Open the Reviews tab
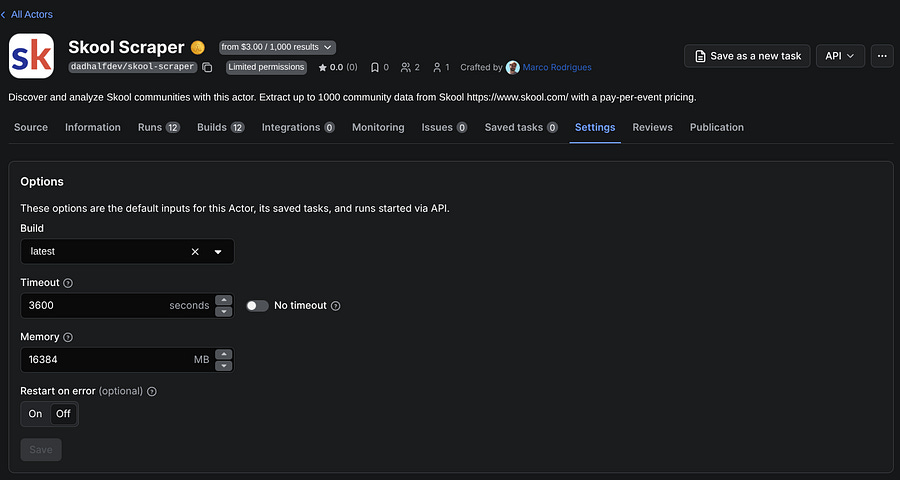The width and height of the screenshot is (900, 480). 653,127
